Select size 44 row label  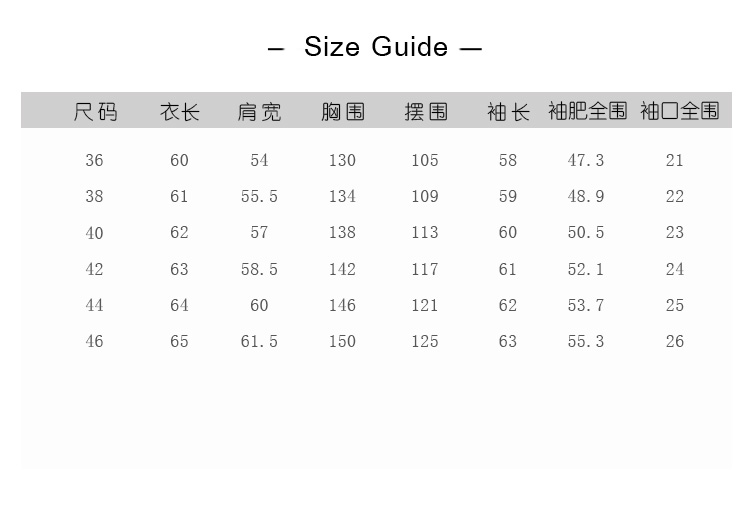[x=94, y=305]
